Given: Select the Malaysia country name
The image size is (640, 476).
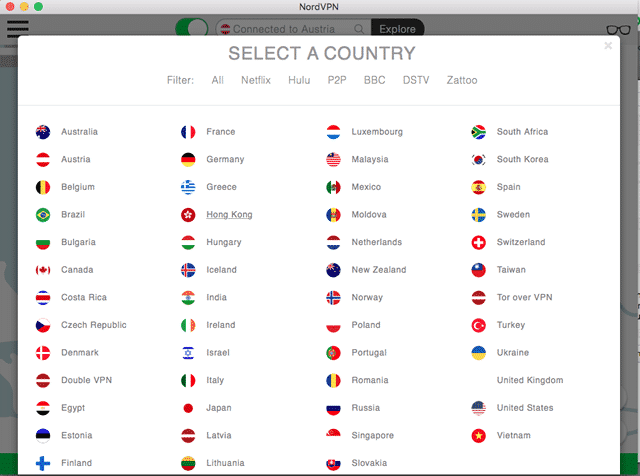Looking at the screenshot, I should coord(370,159).
